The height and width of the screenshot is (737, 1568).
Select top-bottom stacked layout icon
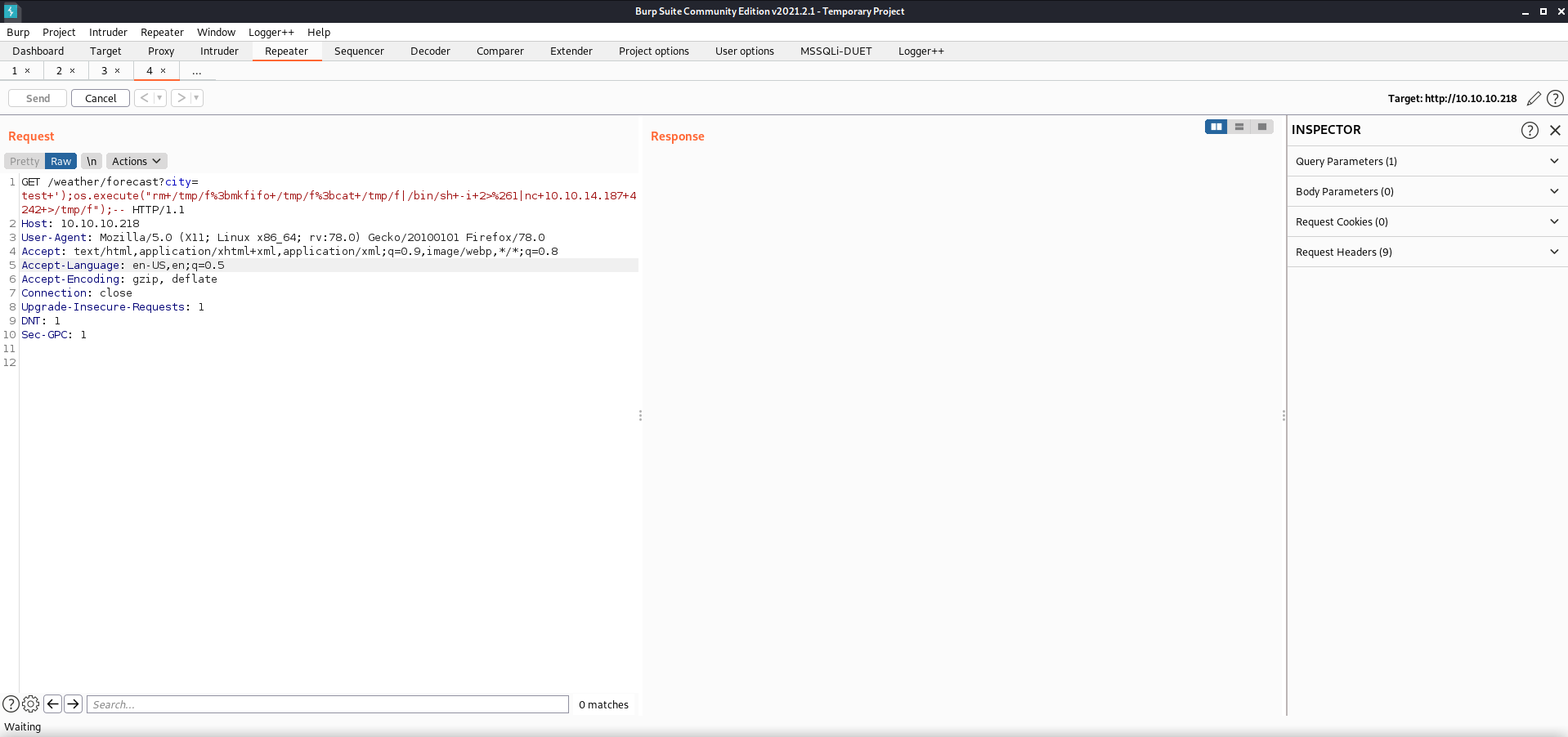pyautogui.click(x=1239, y=127)
